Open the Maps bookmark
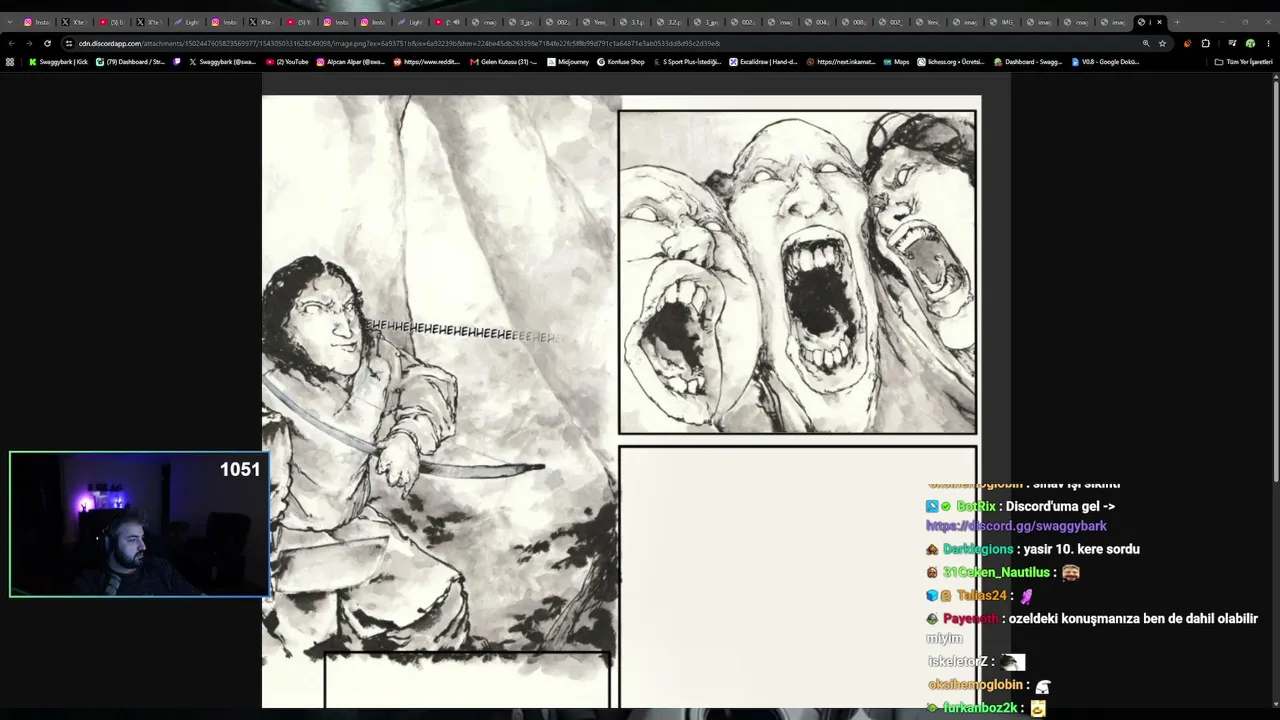Viewport: 1280px width, 720px height. pyautogui.click(x=896, y=62)
